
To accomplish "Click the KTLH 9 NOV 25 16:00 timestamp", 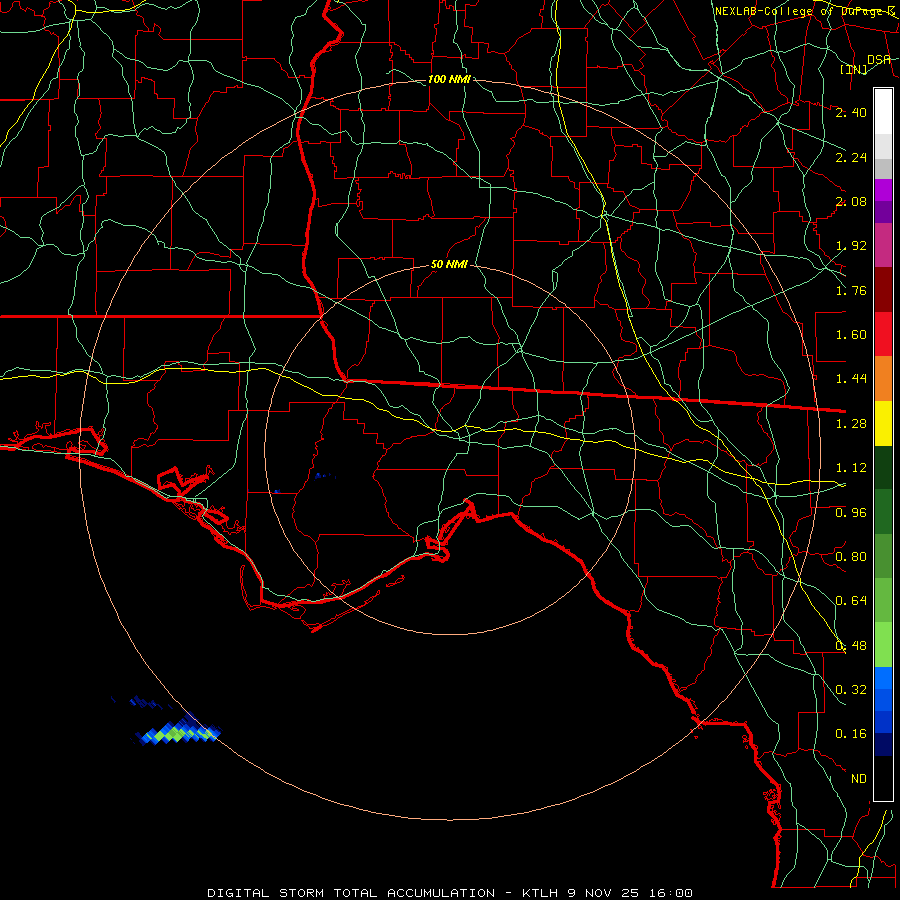I will click(607, 893).
